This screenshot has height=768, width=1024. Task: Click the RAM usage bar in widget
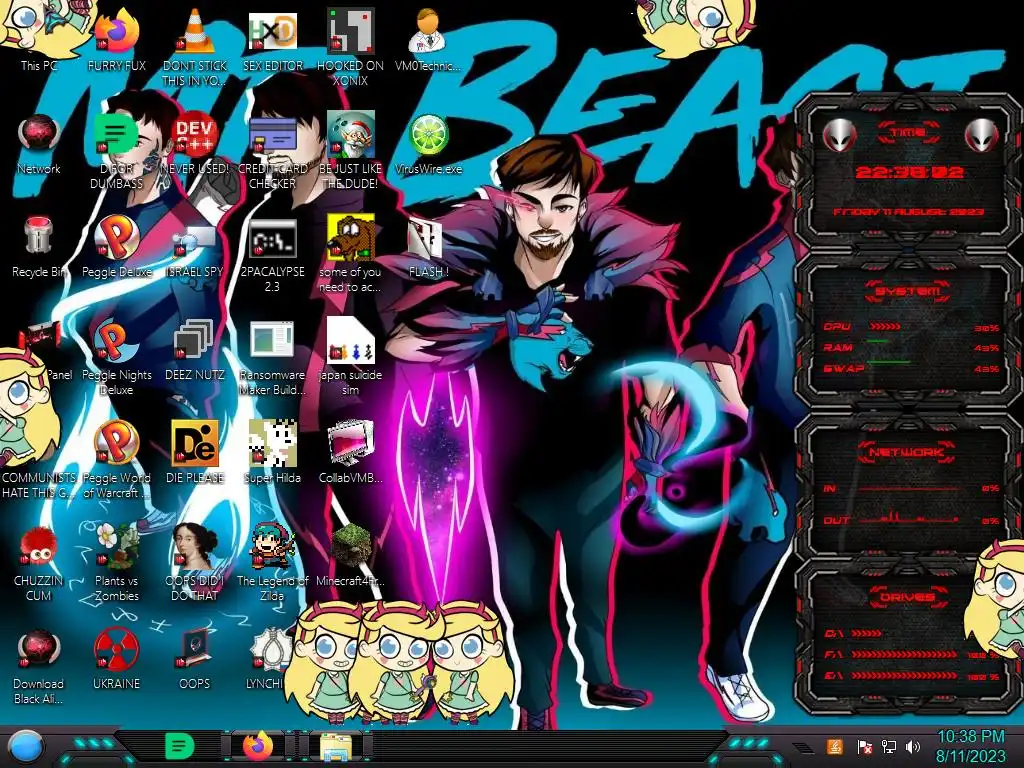tap(878, 341)
